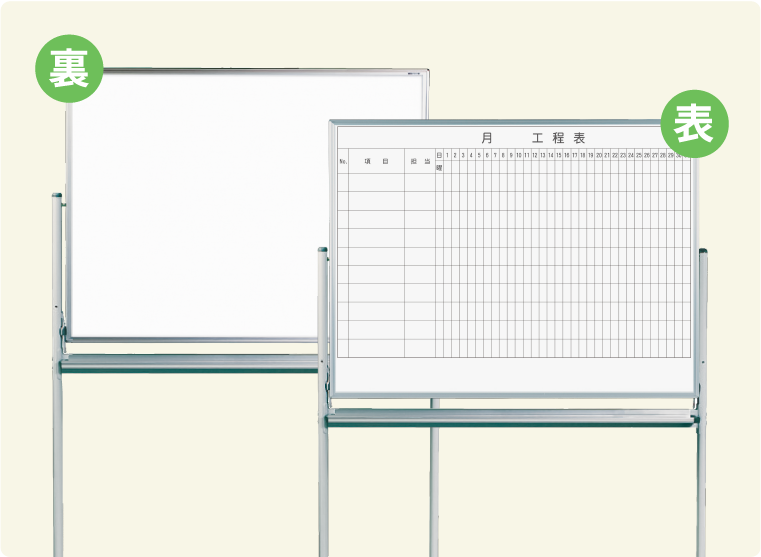Click the 項目 column header

click(x=377, y=162)
